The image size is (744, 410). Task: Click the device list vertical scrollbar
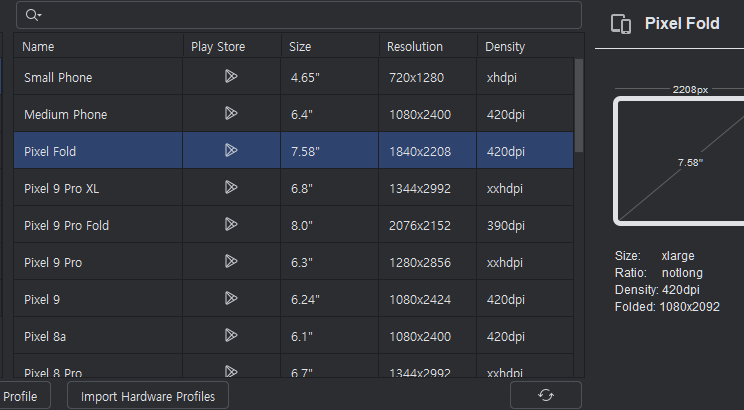579,105
